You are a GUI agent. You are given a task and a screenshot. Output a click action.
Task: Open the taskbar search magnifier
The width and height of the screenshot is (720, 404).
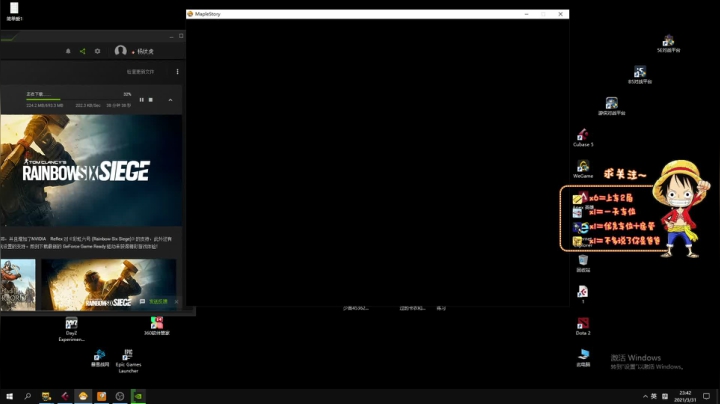pos(28,396)
